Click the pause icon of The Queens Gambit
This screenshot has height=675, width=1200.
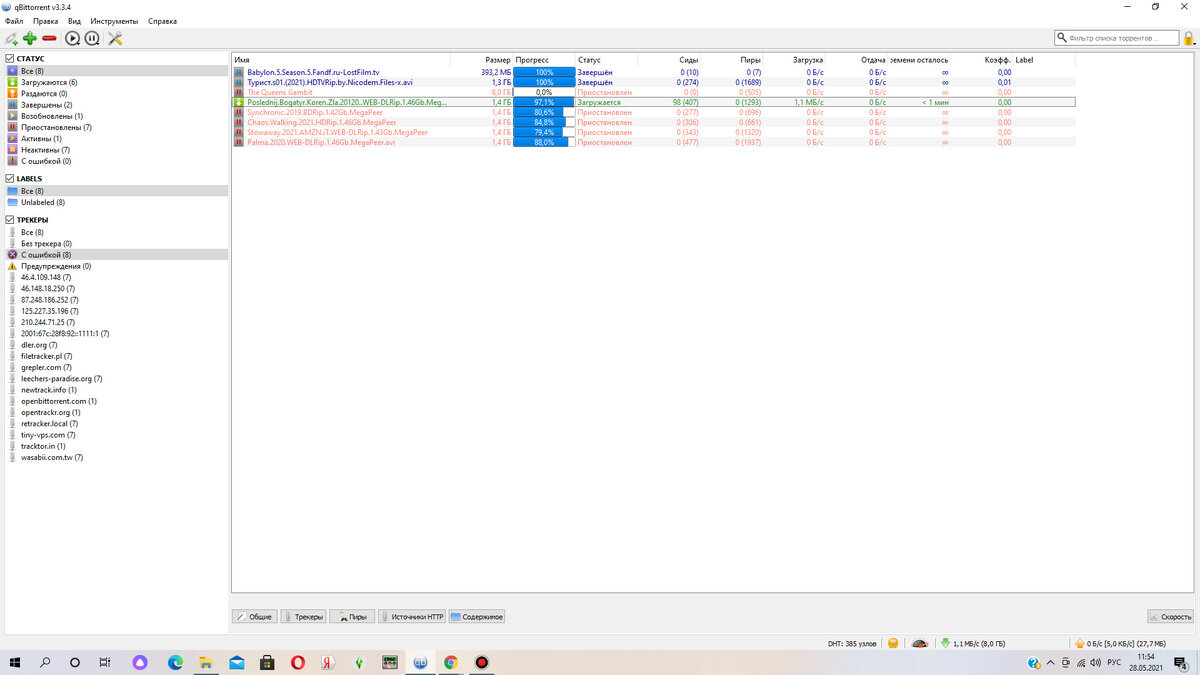pos(238,92)
